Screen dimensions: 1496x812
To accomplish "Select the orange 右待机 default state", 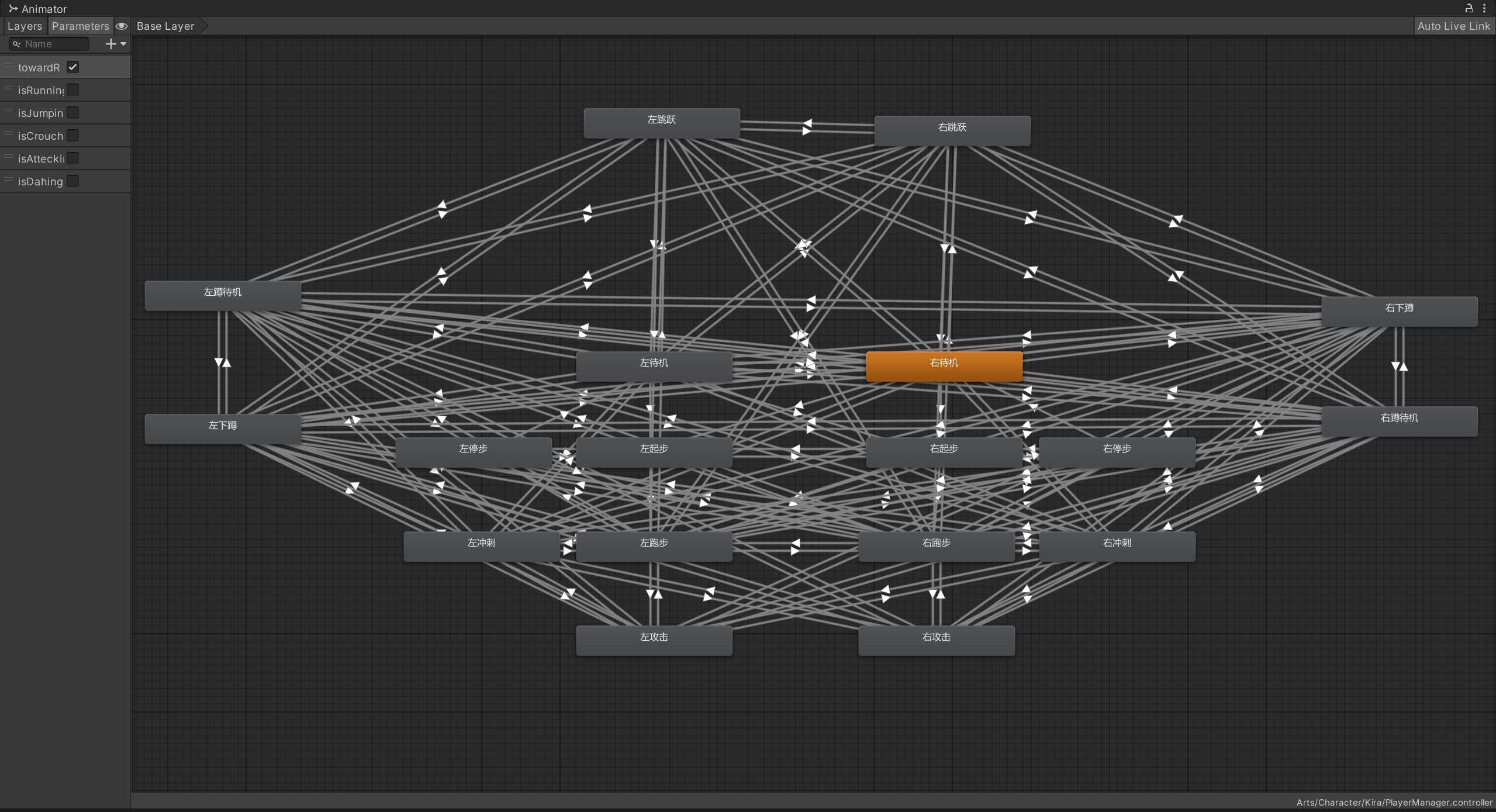I will coord(944,366).
